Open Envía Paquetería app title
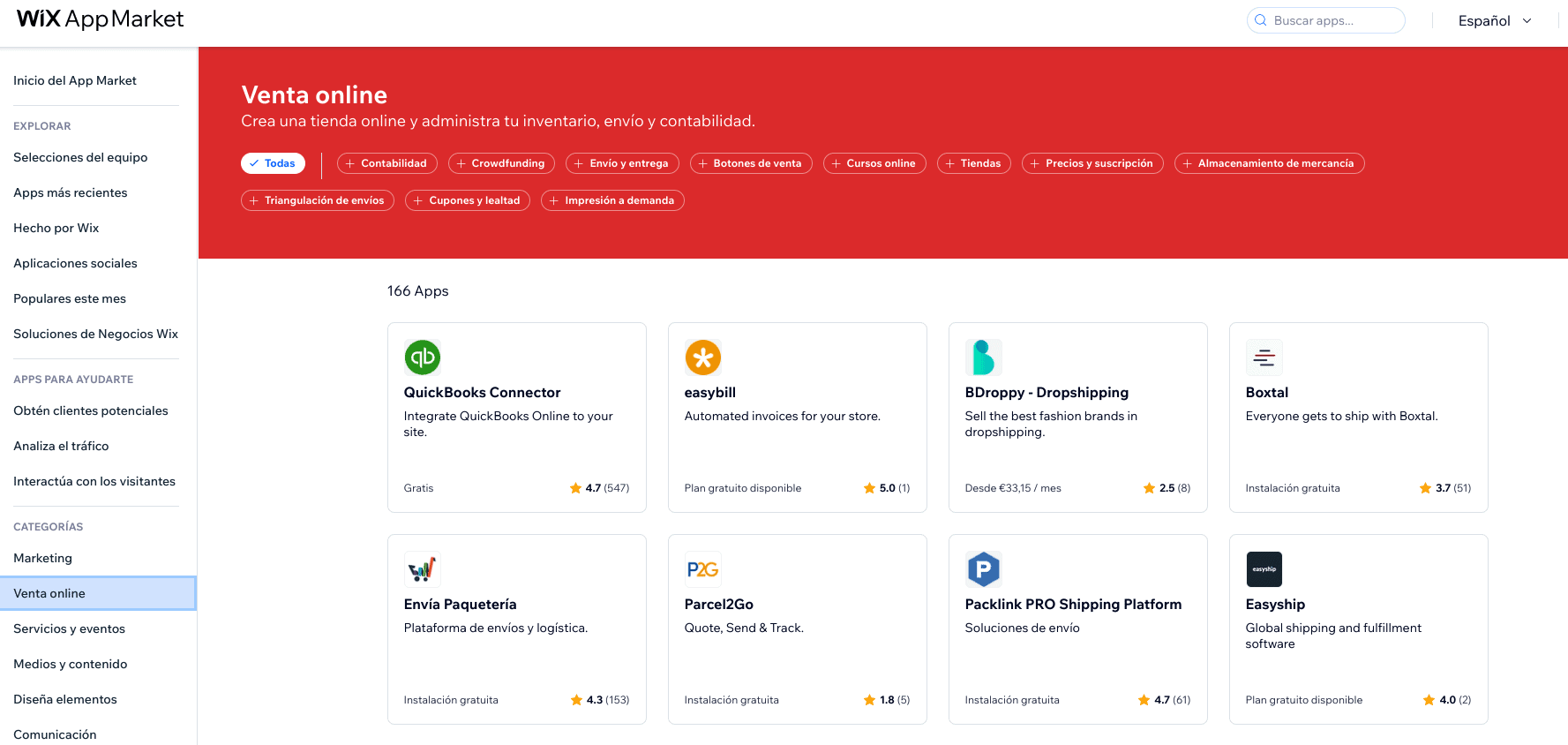1568x745 pixels. 460,605
